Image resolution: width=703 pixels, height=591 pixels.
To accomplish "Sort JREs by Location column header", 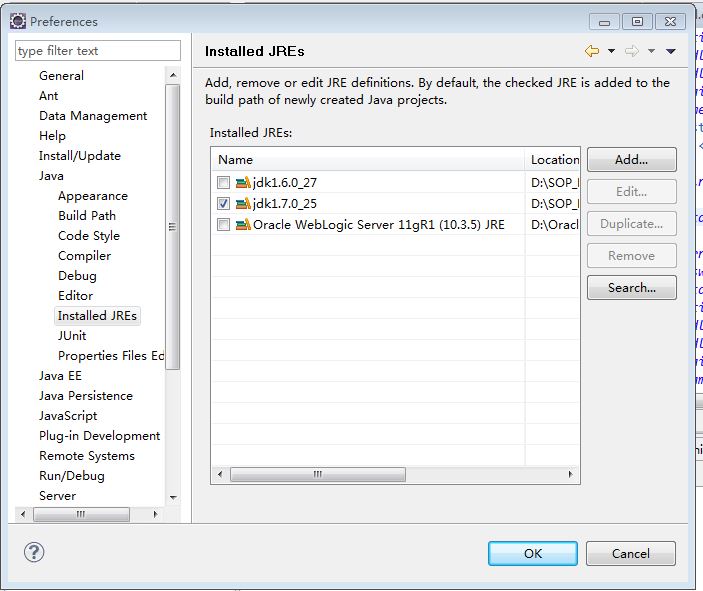I will tap(552, 160).
